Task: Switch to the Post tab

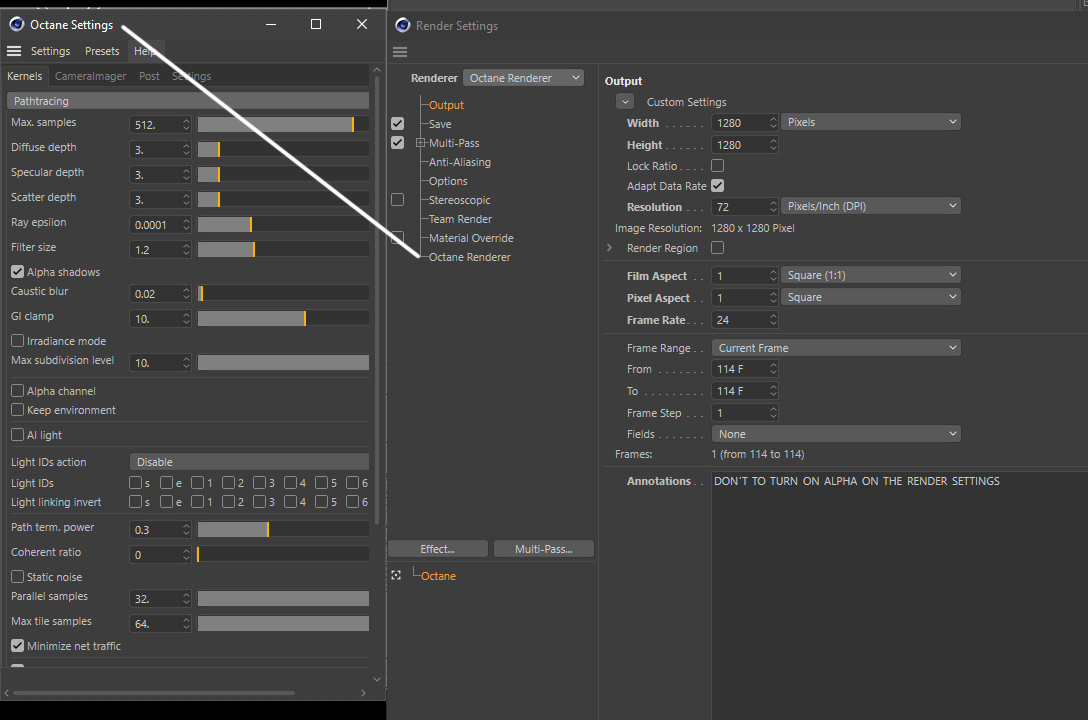Action: [149, 76]
